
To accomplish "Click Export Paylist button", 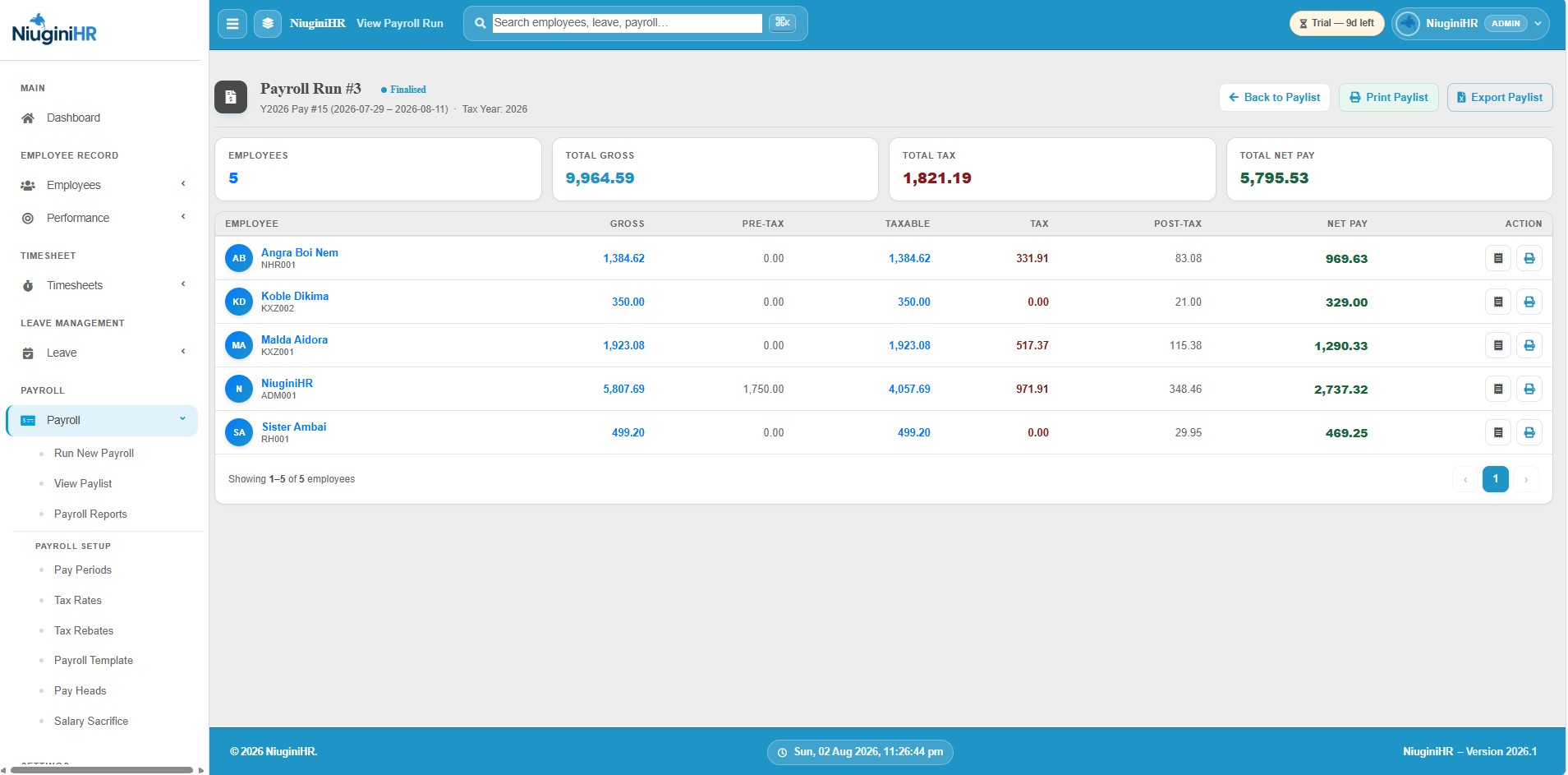I will click(x=1500, y=97).
